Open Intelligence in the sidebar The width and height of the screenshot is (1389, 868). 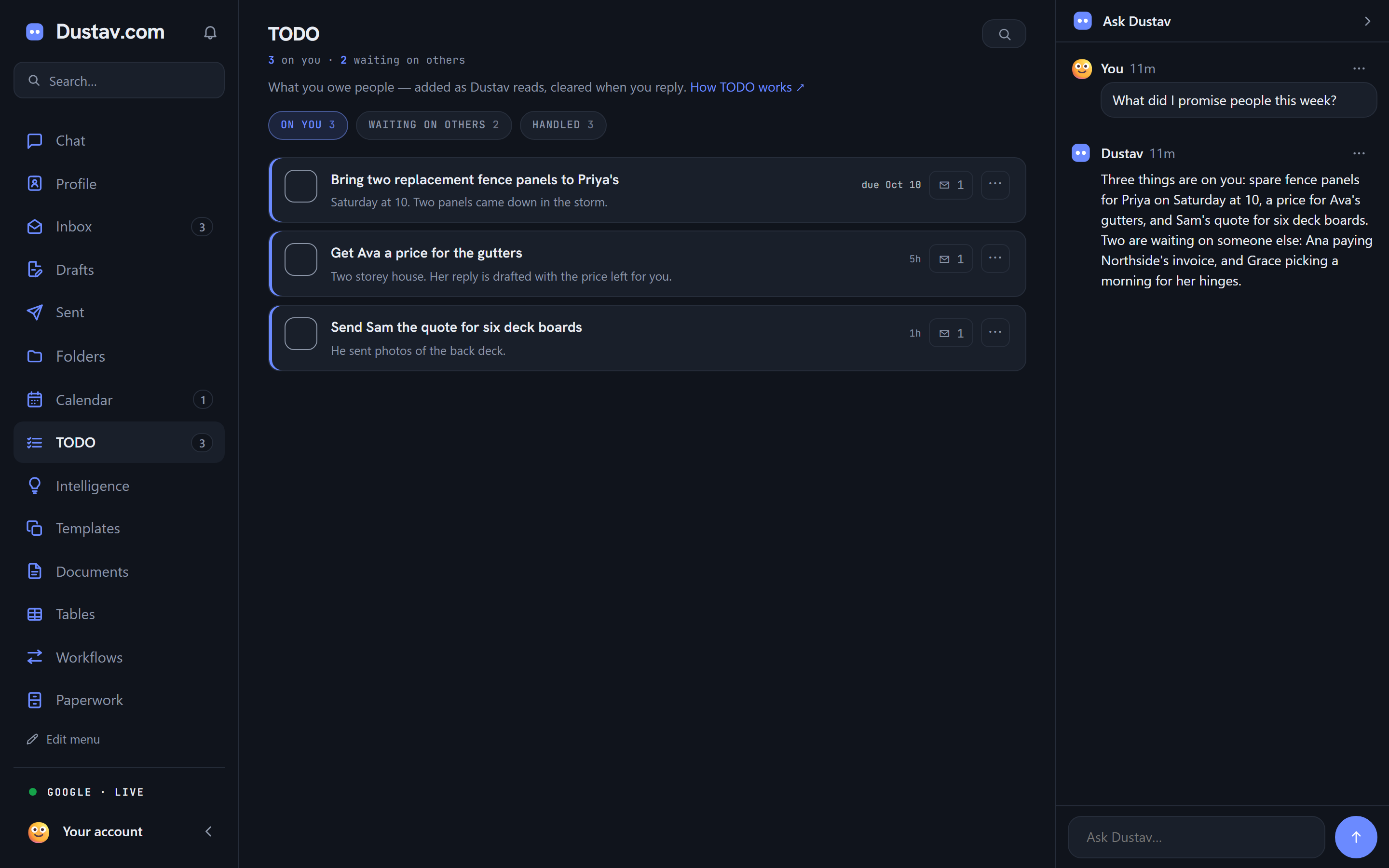[119, 486]
